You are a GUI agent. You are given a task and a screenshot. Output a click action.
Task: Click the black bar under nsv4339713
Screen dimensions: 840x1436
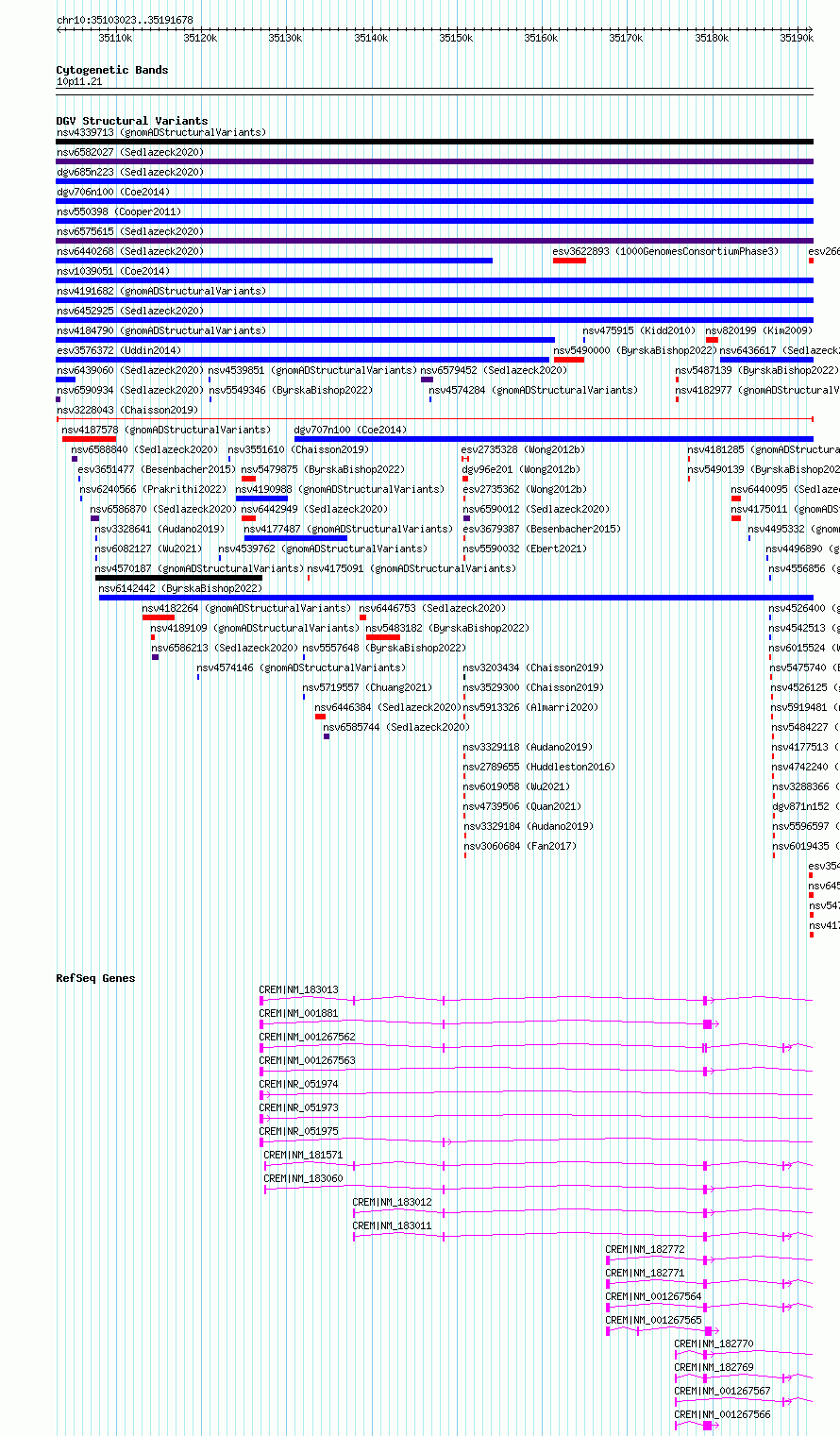(x=434, y=142)
